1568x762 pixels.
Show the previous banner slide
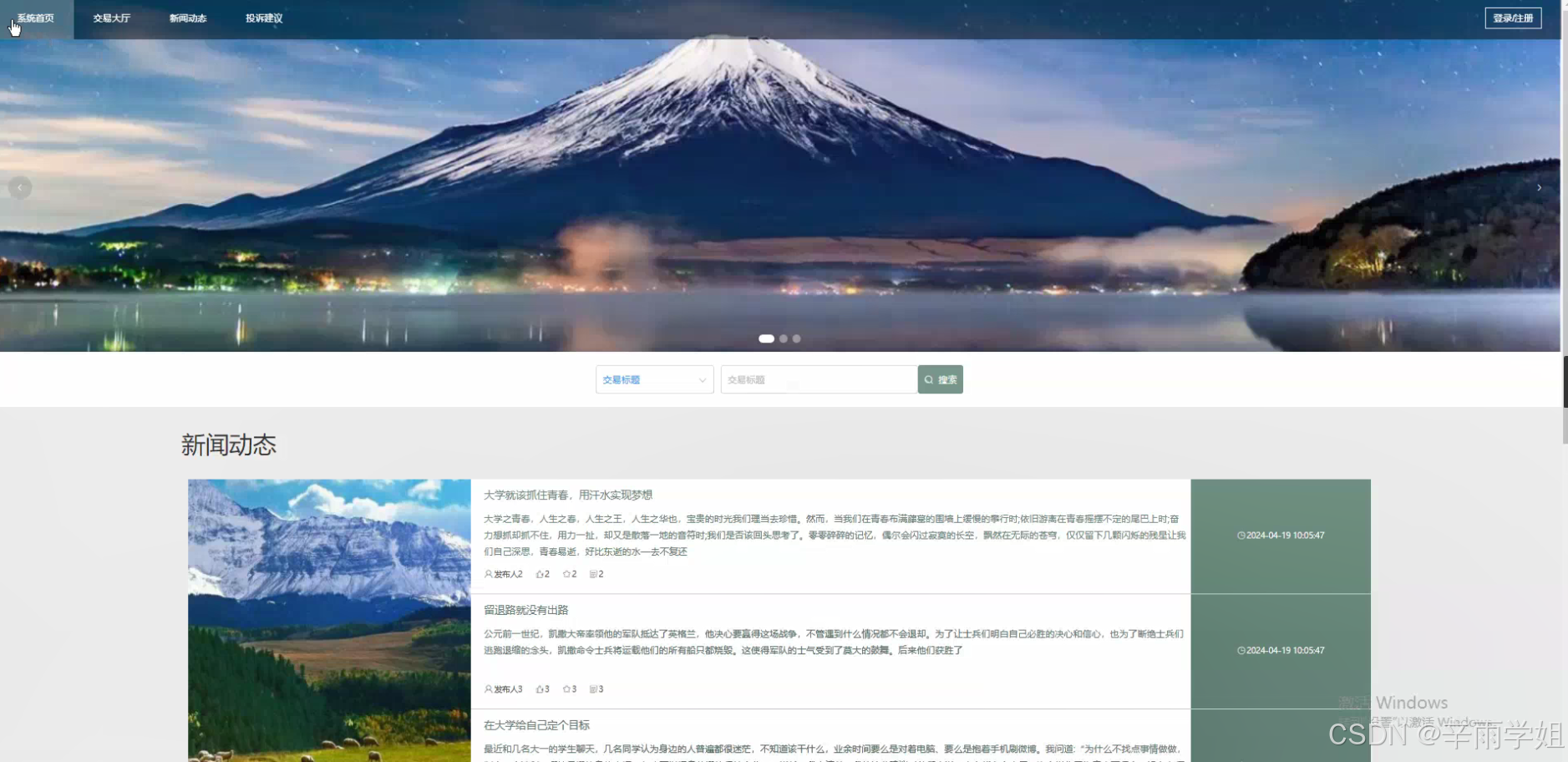[20, 188]
